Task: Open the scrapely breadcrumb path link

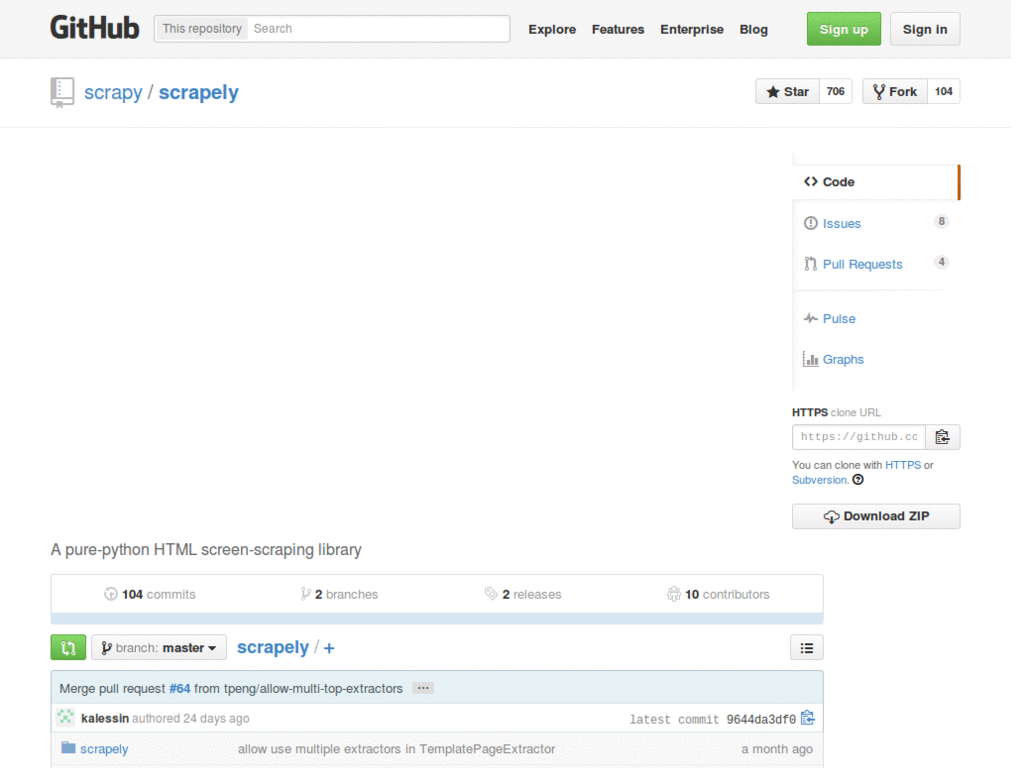Action: (x=273, y=647)
